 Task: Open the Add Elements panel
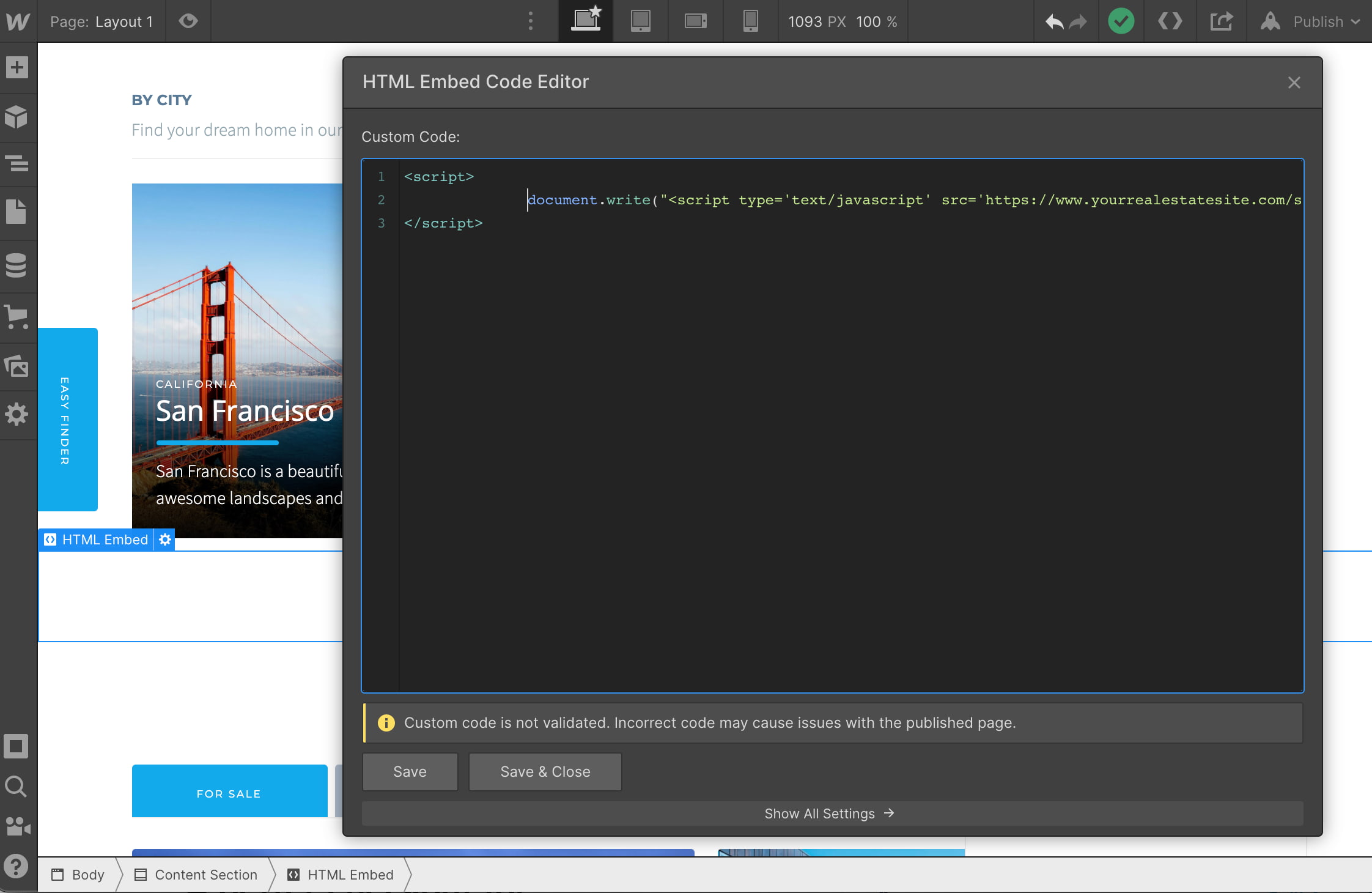(15, 67)
